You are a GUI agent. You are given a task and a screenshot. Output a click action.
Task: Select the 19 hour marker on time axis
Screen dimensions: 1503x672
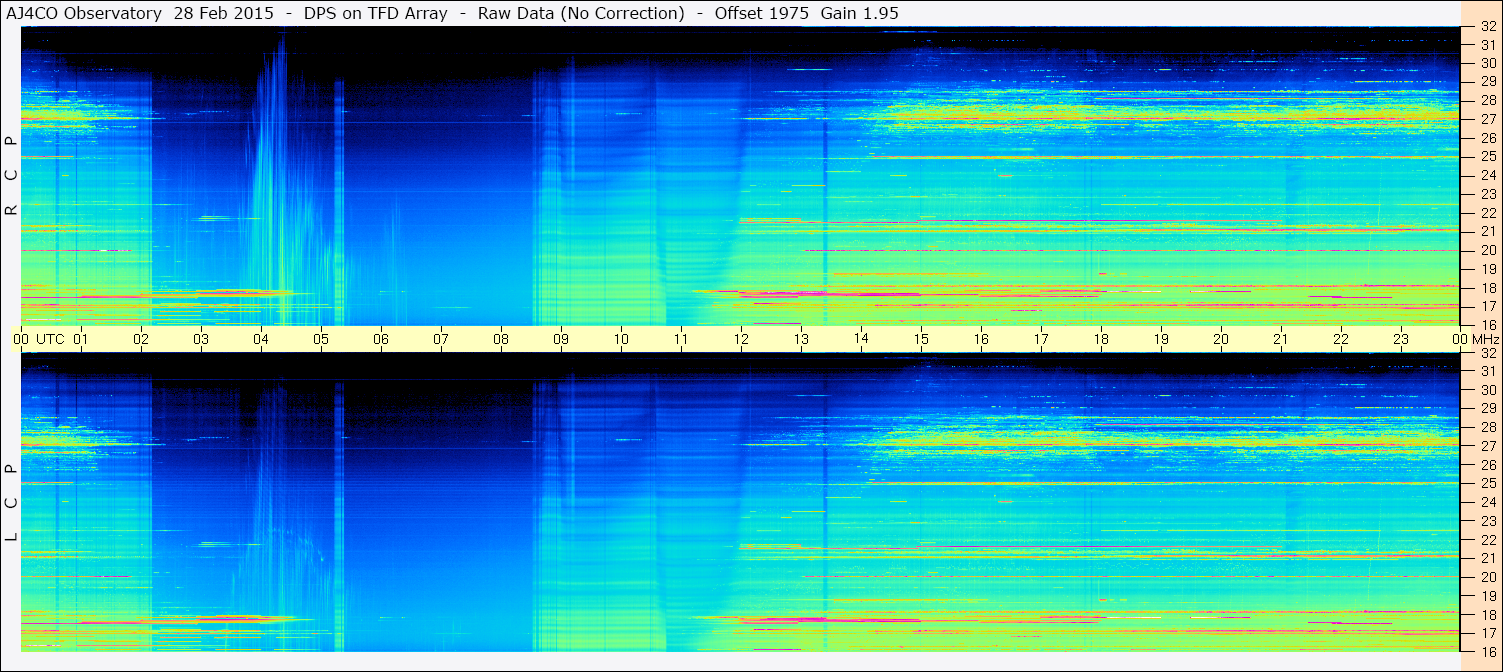(1161, 339)
